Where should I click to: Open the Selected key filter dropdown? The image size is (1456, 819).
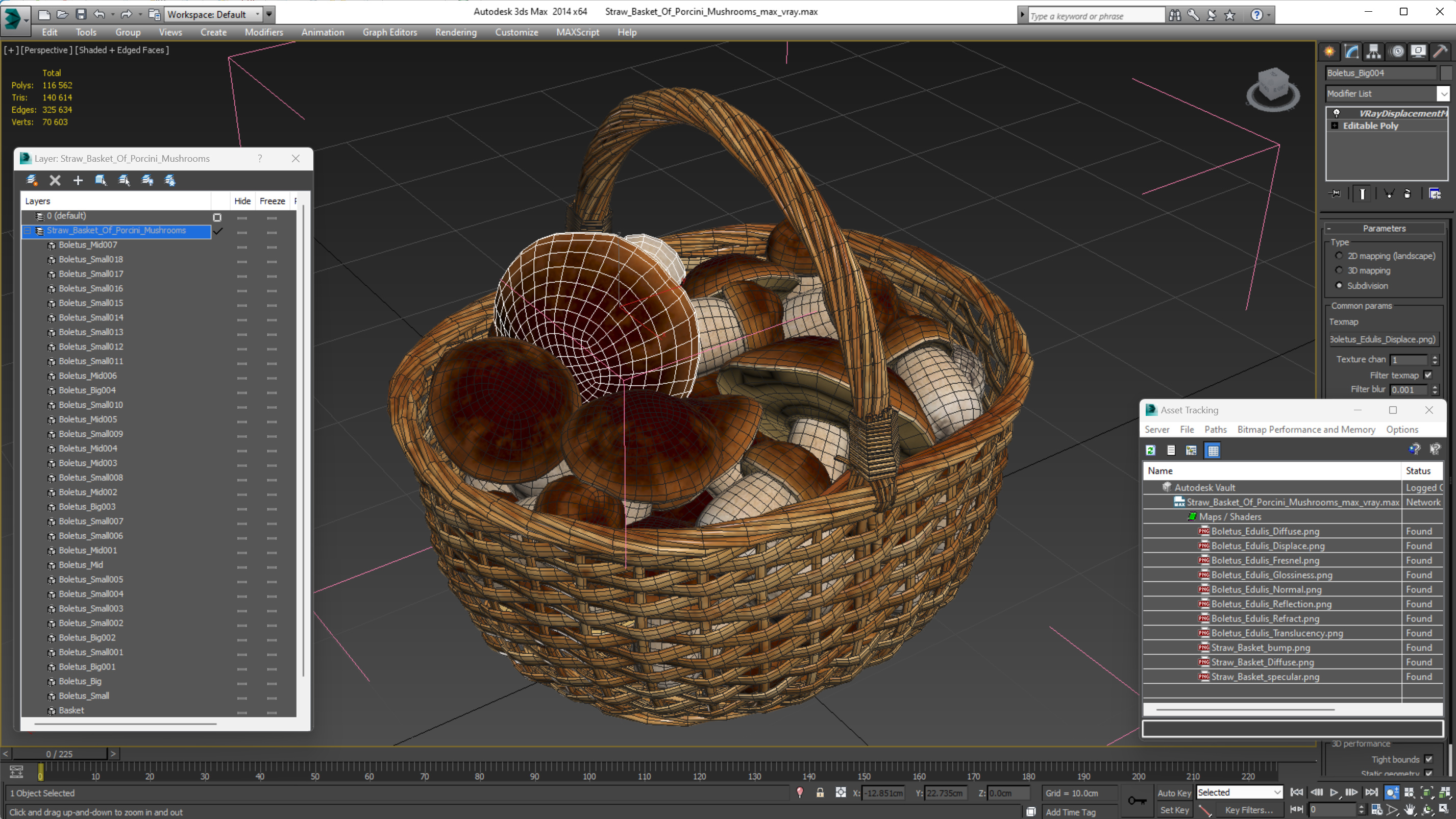[x=1239, y=792]
